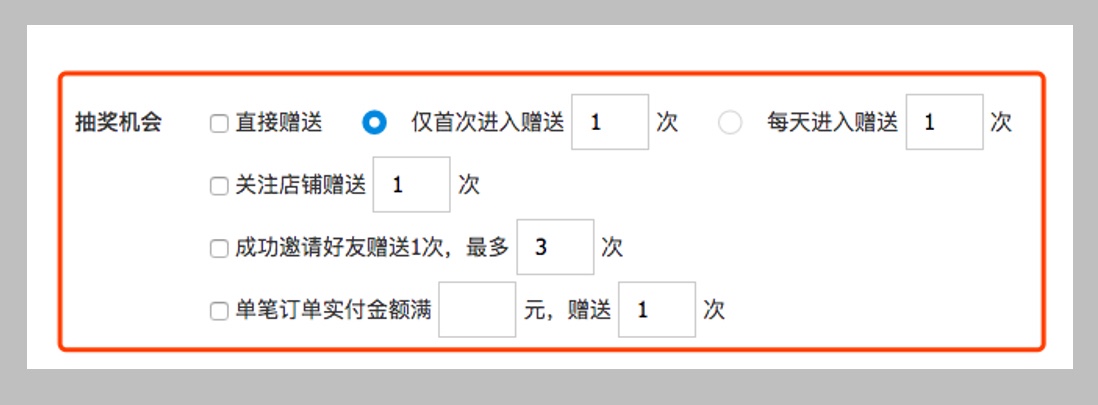Click the 关注店铺赠送 label text
Image resolution: width=1098 pixels, height=405 pixels.
tap(300, 186)
